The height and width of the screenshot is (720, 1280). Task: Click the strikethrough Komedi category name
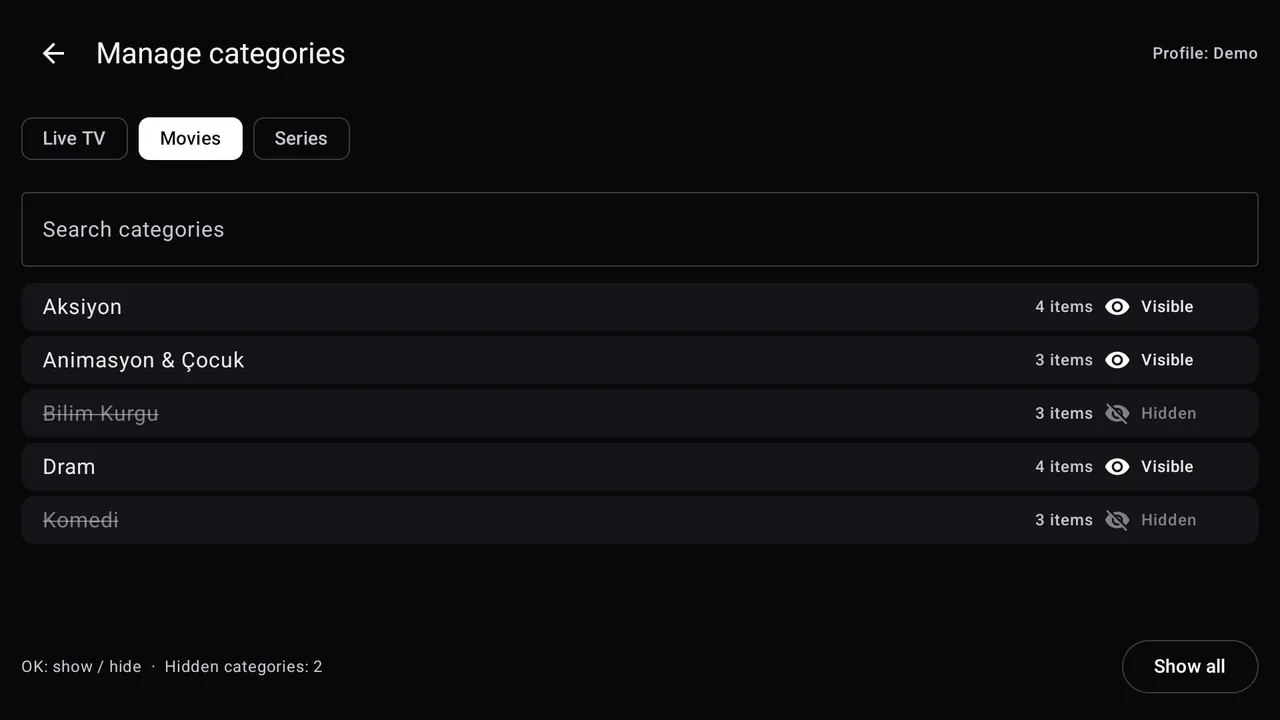pos(81,520)
